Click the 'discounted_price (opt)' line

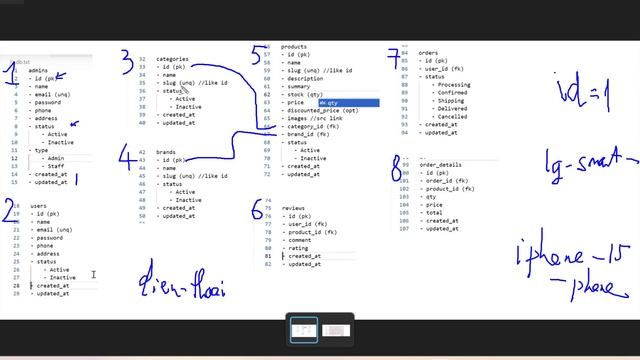click(322, 110)
